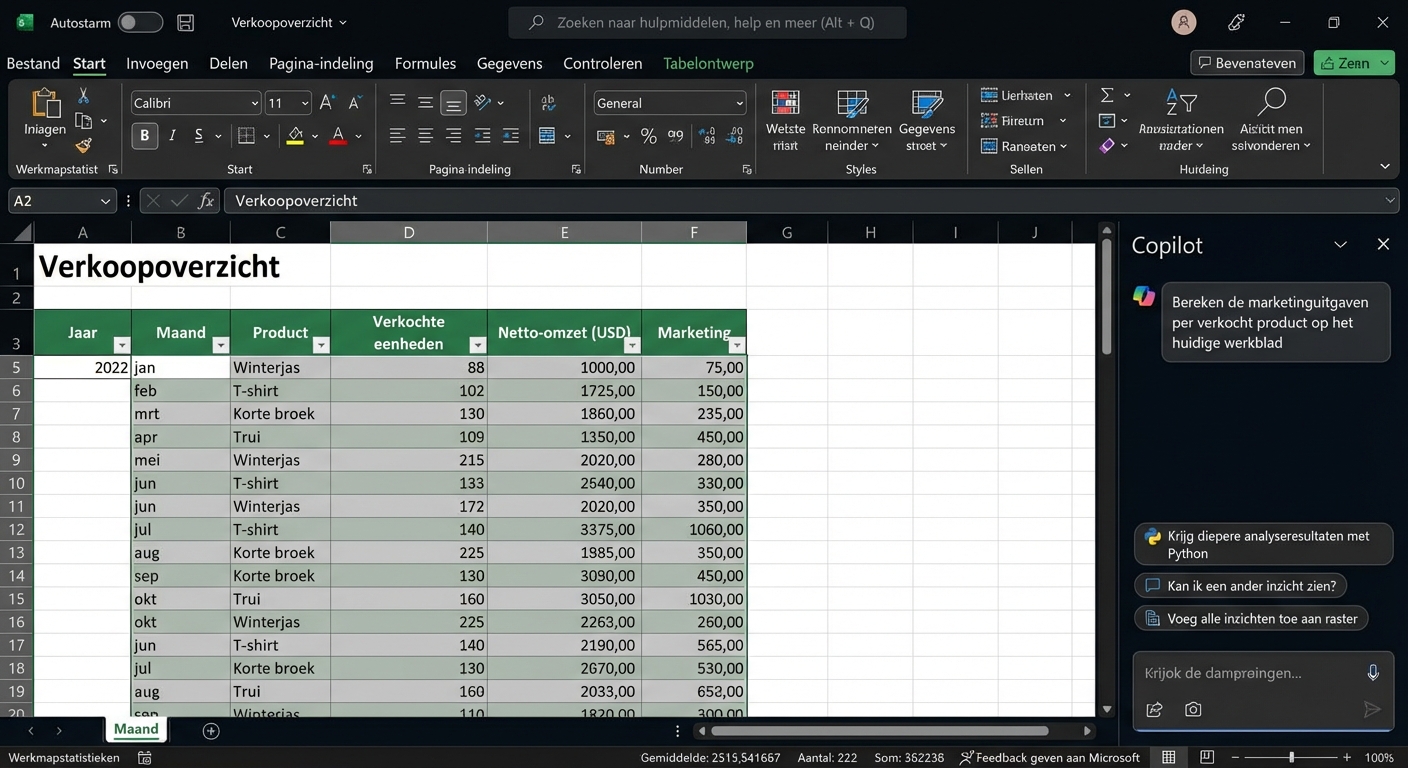
Task: Click the microphone icon in Copilot
Action: tap(1373, 672)
